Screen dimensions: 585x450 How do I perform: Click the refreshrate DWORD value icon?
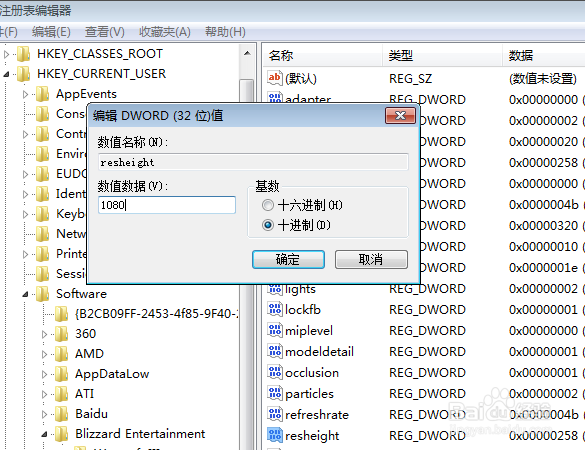(275, 415)
